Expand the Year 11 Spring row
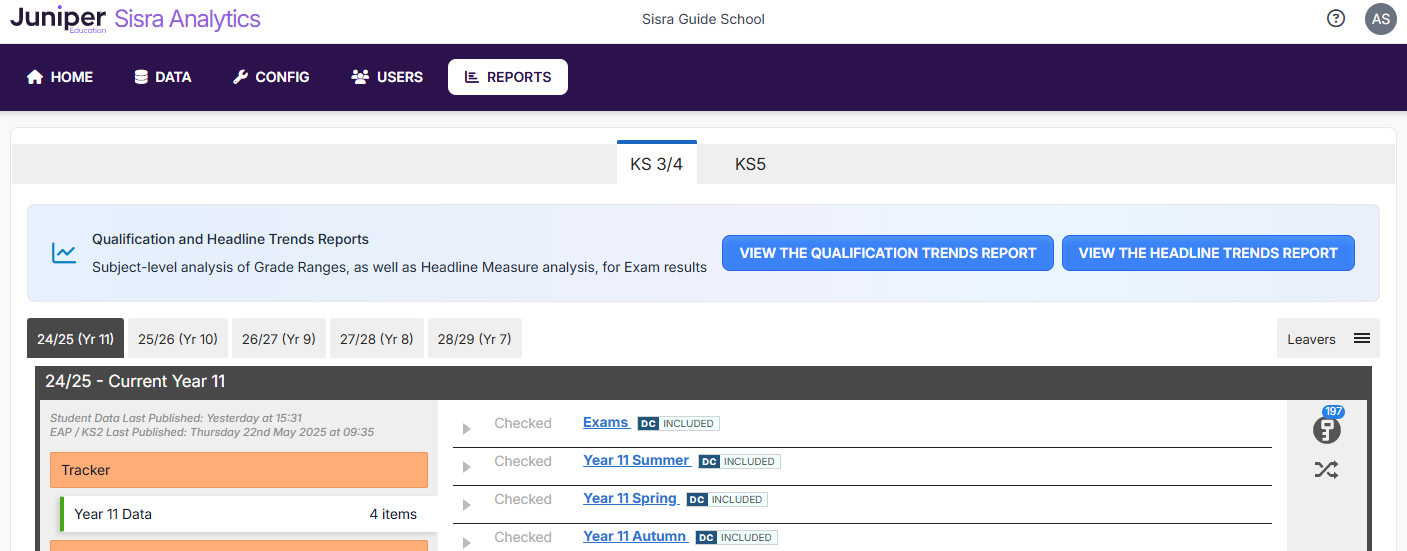 point(466,505)
